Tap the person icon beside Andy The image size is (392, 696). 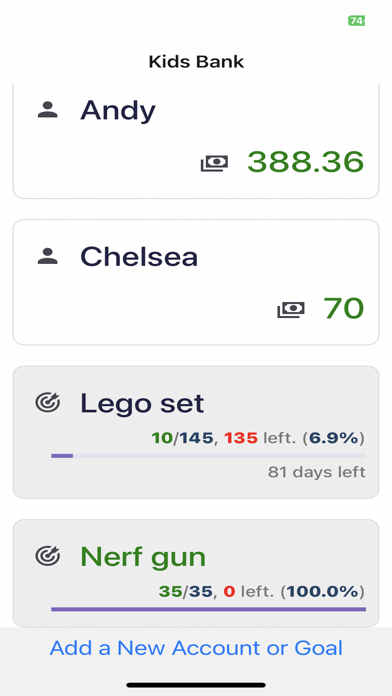48,110
